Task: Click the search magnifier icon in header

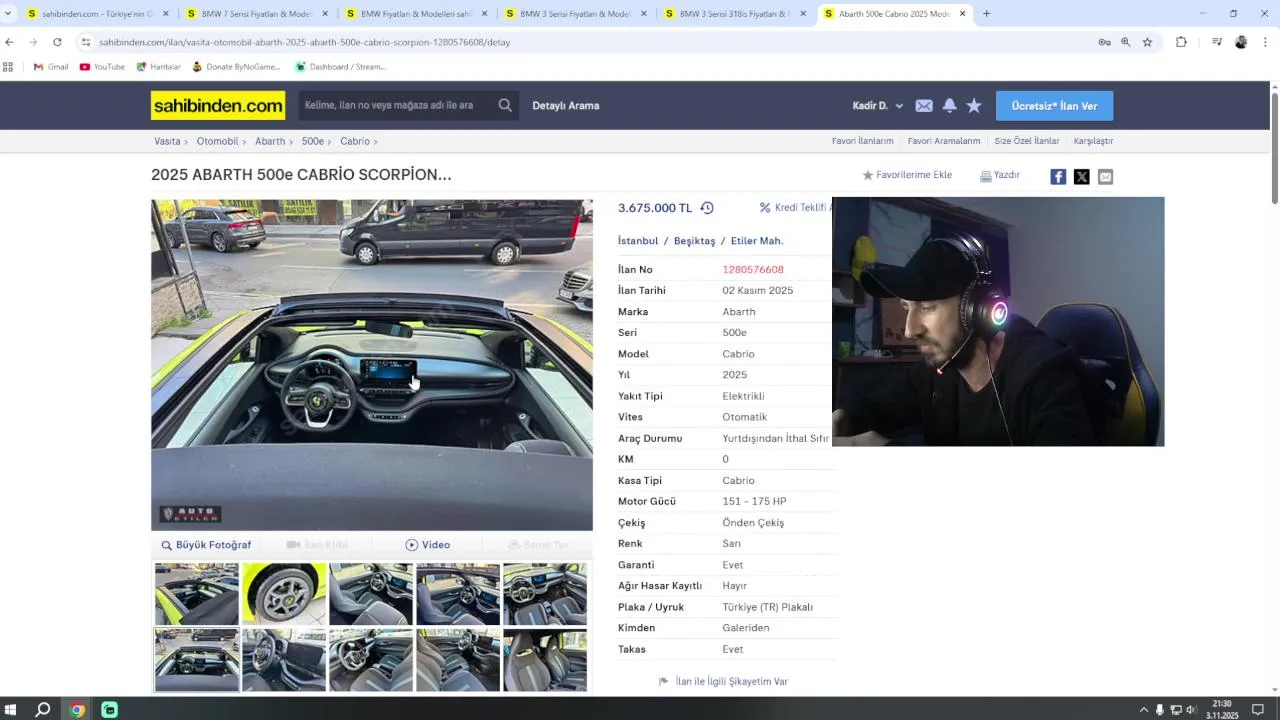Action: (505, 105)
